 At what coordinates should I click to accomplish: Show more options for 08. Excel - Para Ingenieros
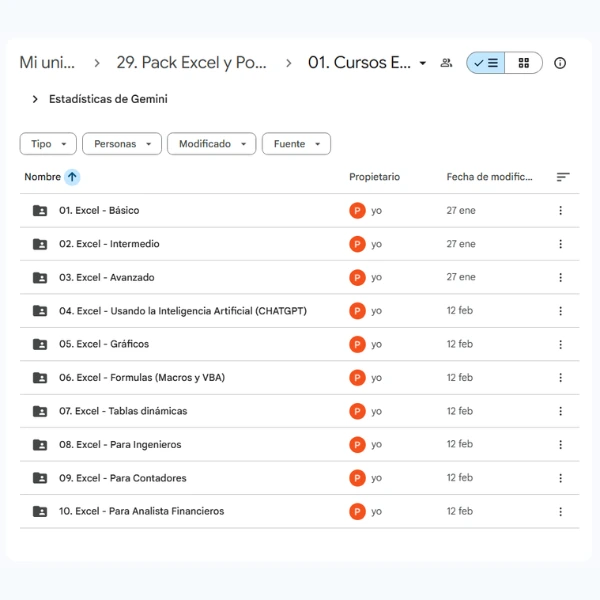point(561,445)
